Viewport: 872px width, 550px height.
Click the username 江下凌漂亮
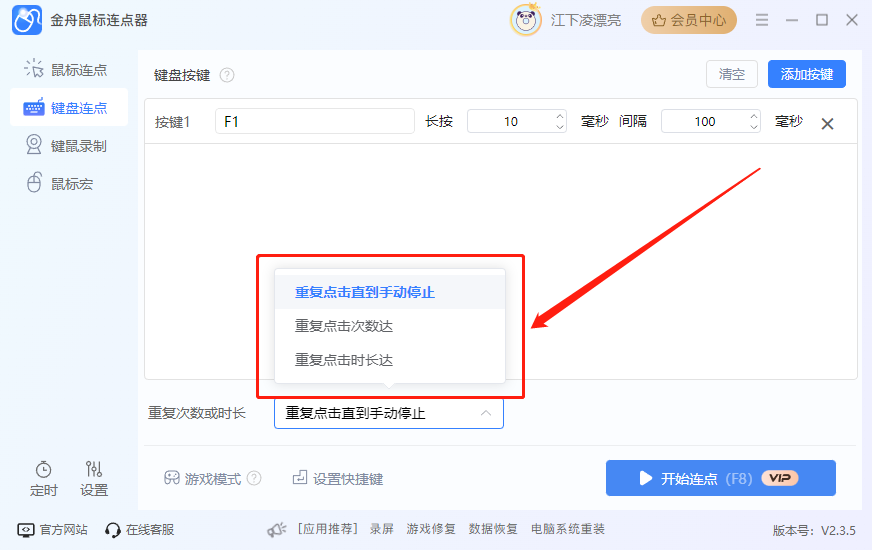point(586,21)
